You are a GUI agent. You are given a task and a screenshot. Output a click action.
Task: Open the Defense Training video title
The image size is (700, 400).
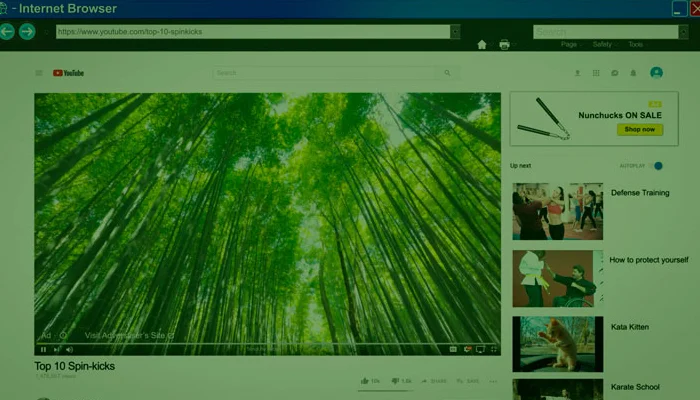click(640, 193)
